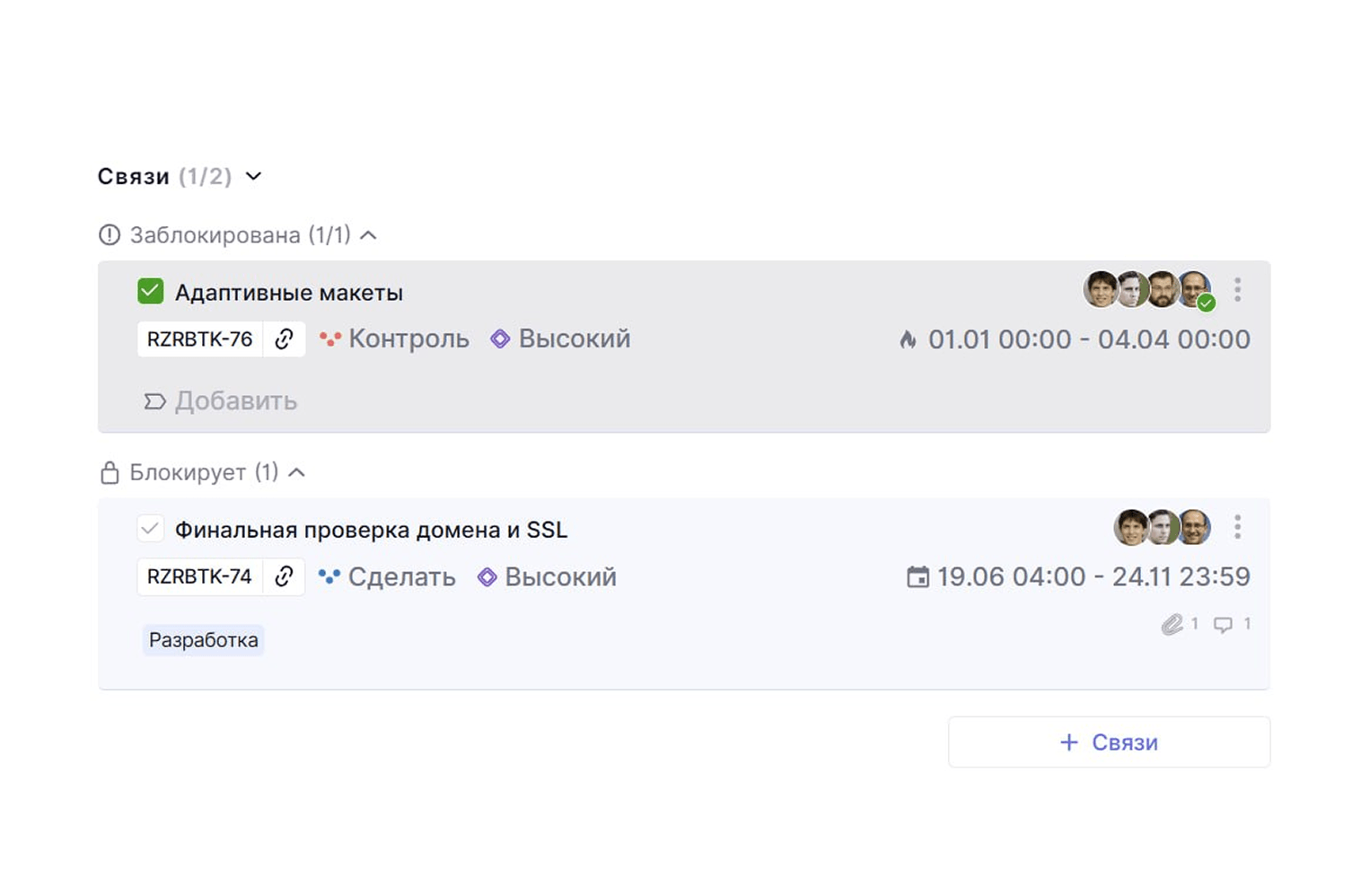Viewport: 1370px width, 896px height.
Task: Check the Финальная проверка домена и SSL checkbox
Action: click(x=150, y=529)
